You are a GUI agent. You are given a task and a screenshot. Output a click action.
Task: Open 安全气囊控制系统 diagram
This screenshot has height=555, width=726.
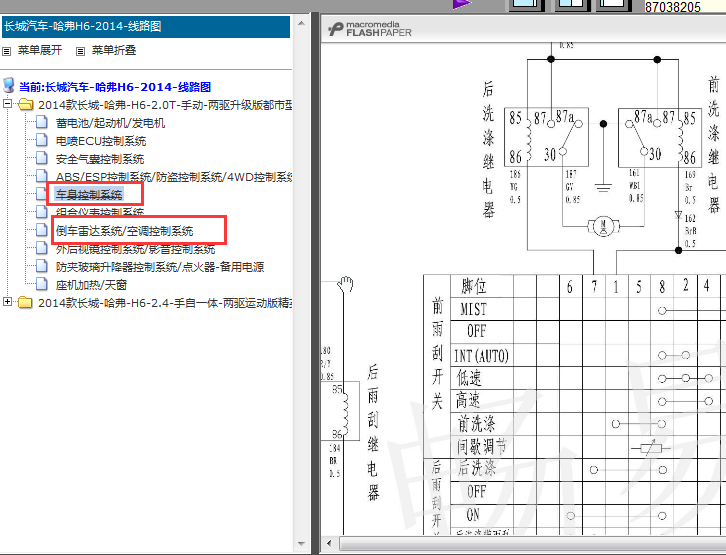(100, 159)
